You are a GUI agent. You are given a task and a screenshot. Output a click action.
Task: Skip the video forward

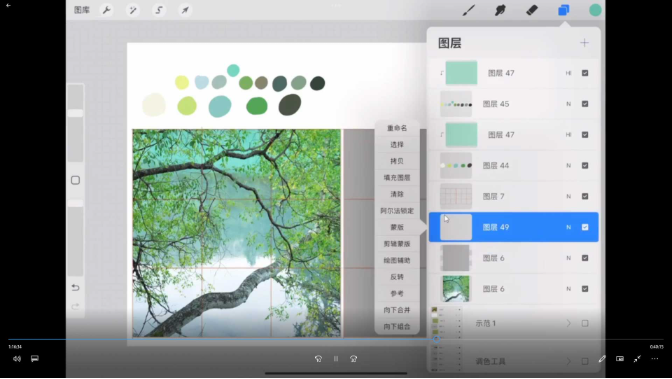(x=353, y=359)
